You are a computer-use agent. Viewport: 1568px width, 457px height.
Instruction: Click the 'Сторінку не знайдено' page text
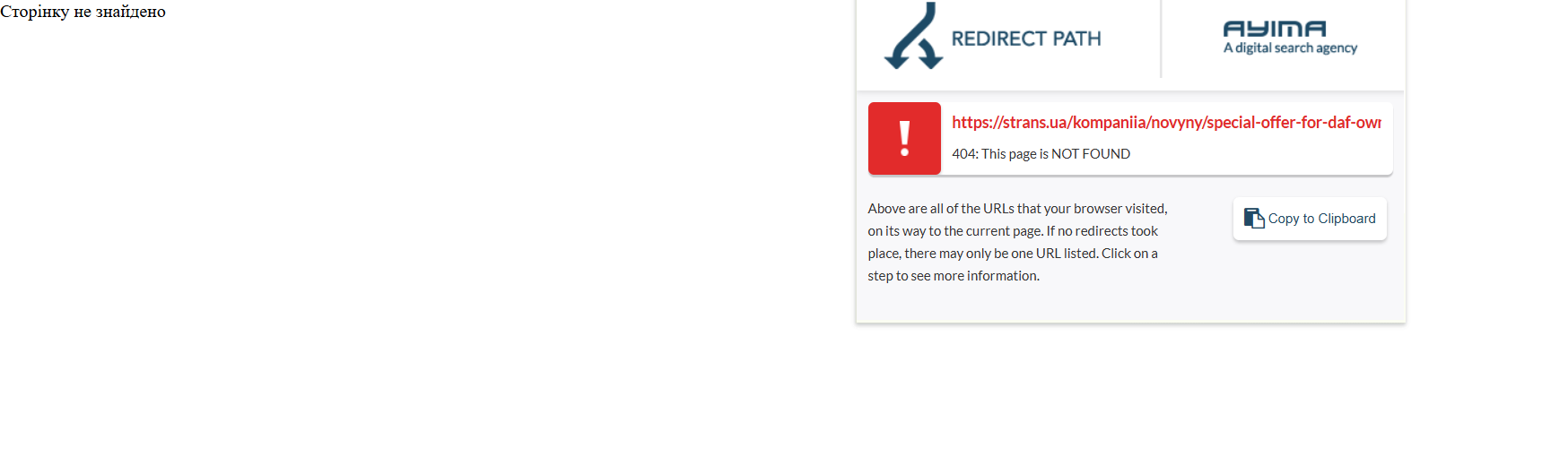coord(83,12)
